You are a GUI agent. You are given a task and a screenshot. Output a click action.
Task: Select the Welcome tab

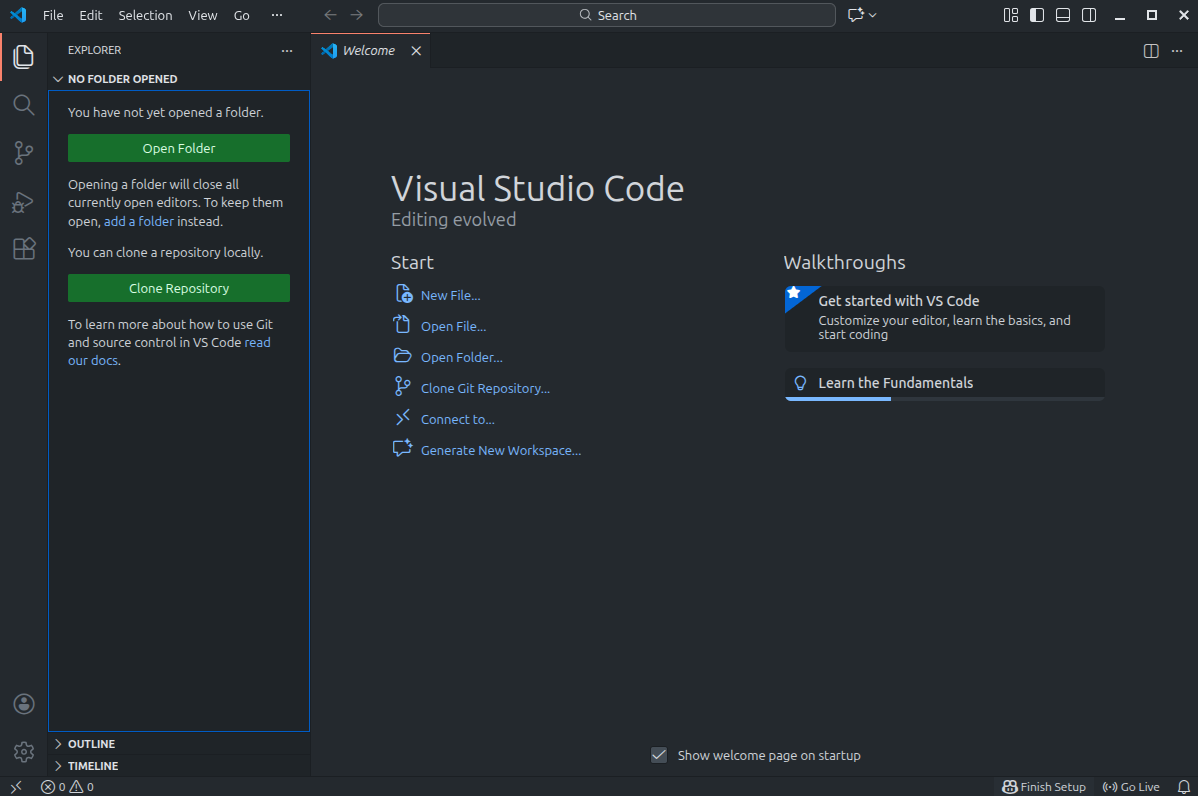(x=368, y=49)
